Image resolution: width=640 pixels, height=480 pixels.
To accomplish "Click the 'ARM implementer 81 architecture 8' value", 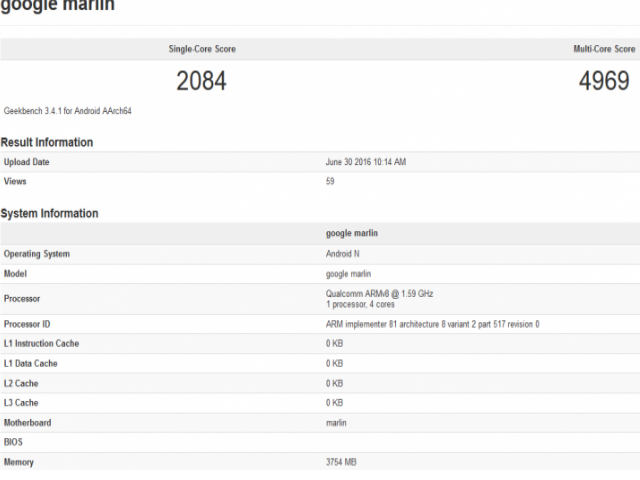I will coord(432,324).
